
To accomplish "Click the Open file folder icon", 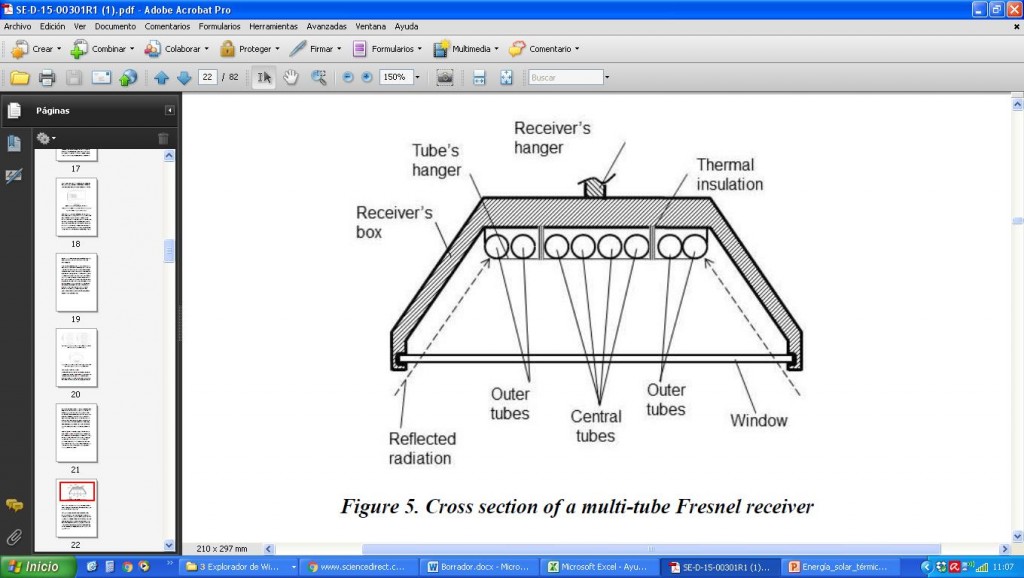I will [19, 78].
